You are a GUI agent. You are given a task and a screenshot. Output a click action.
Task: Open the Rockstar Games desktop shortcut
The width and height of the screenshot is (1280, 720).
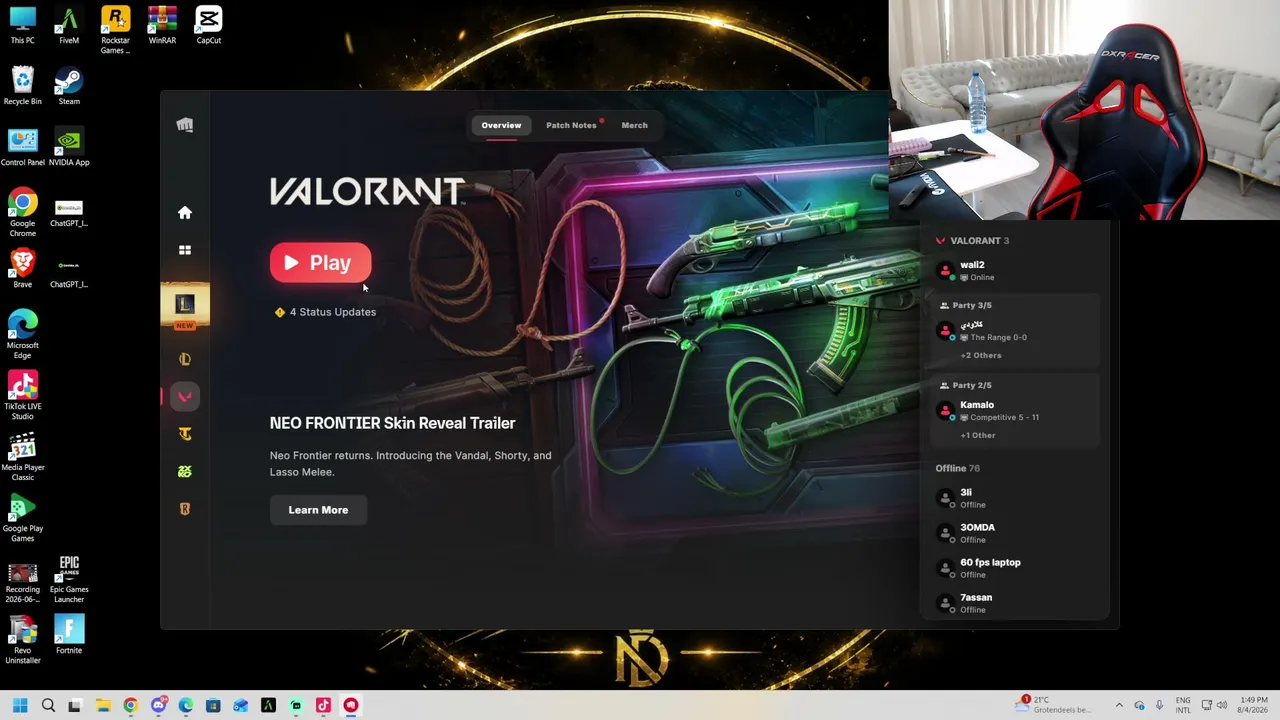[x=115, y=30]
